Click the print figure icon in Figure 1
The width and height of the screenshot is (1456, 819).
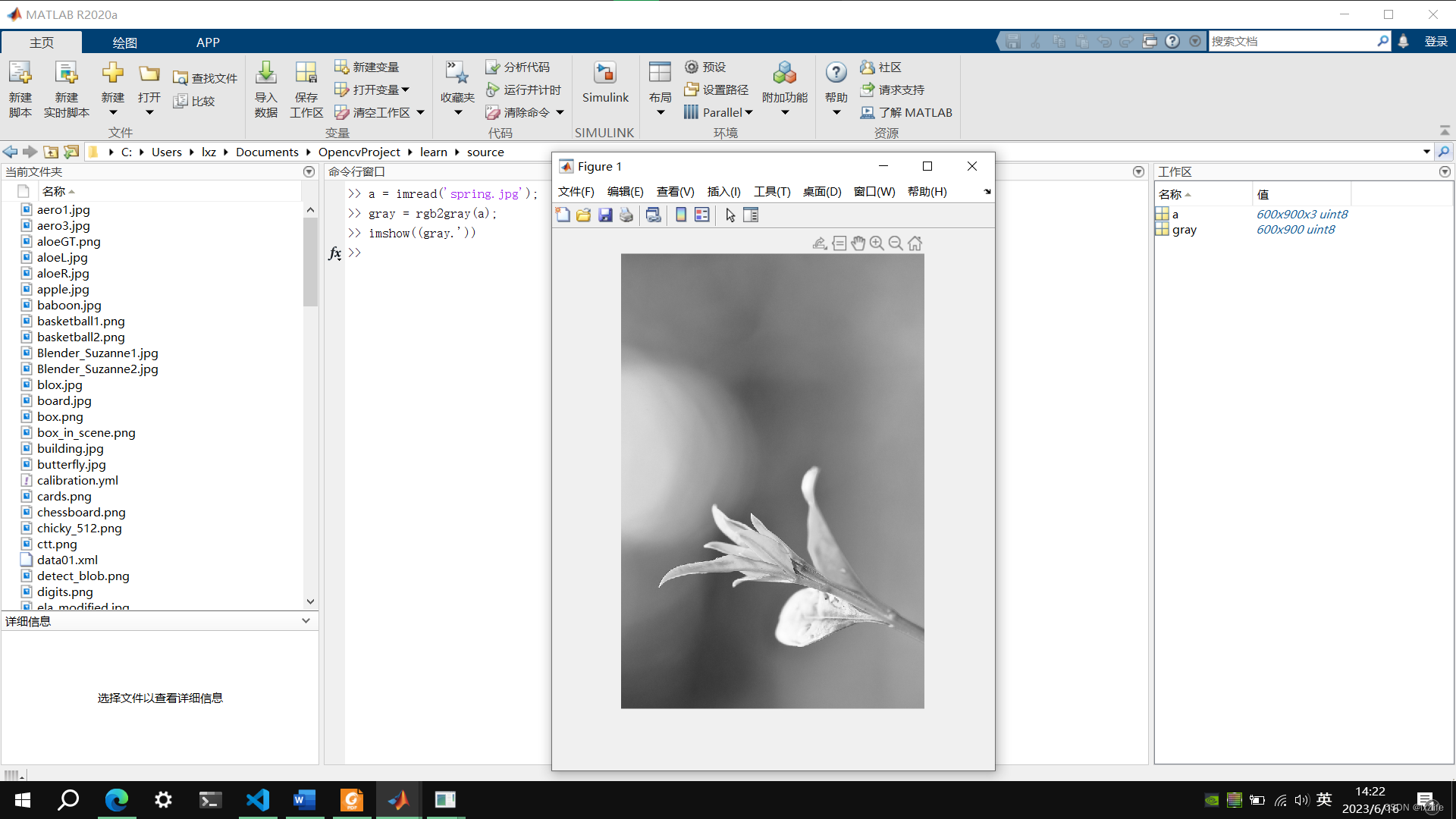(x=626, y=215)
